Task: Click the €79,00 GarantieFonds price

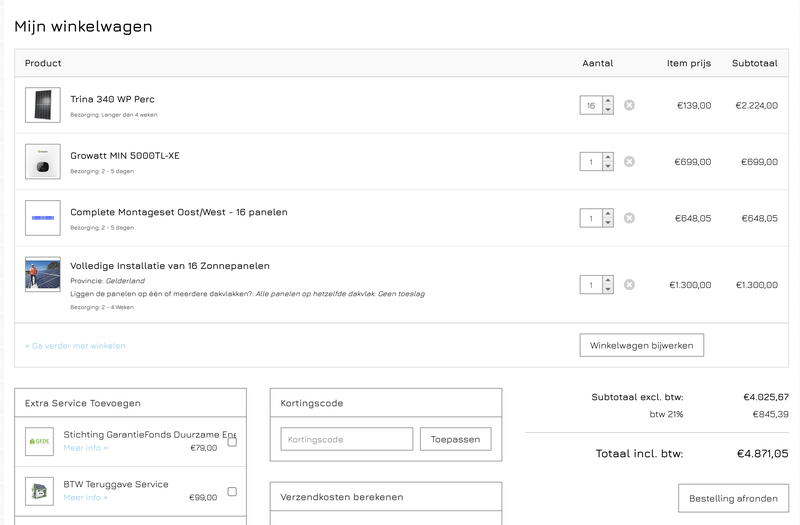Action: pyautogui.click(x=204, y=448)
